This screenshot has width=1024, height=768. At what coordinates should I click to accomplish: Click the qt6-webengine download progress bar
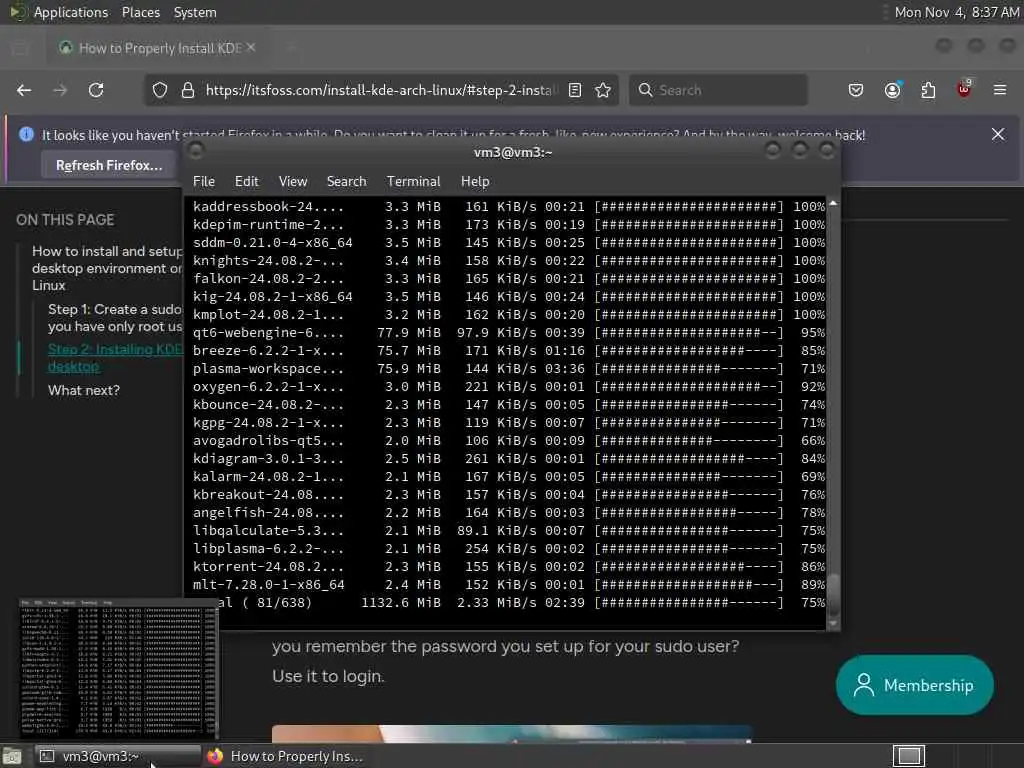click(689, 333)
